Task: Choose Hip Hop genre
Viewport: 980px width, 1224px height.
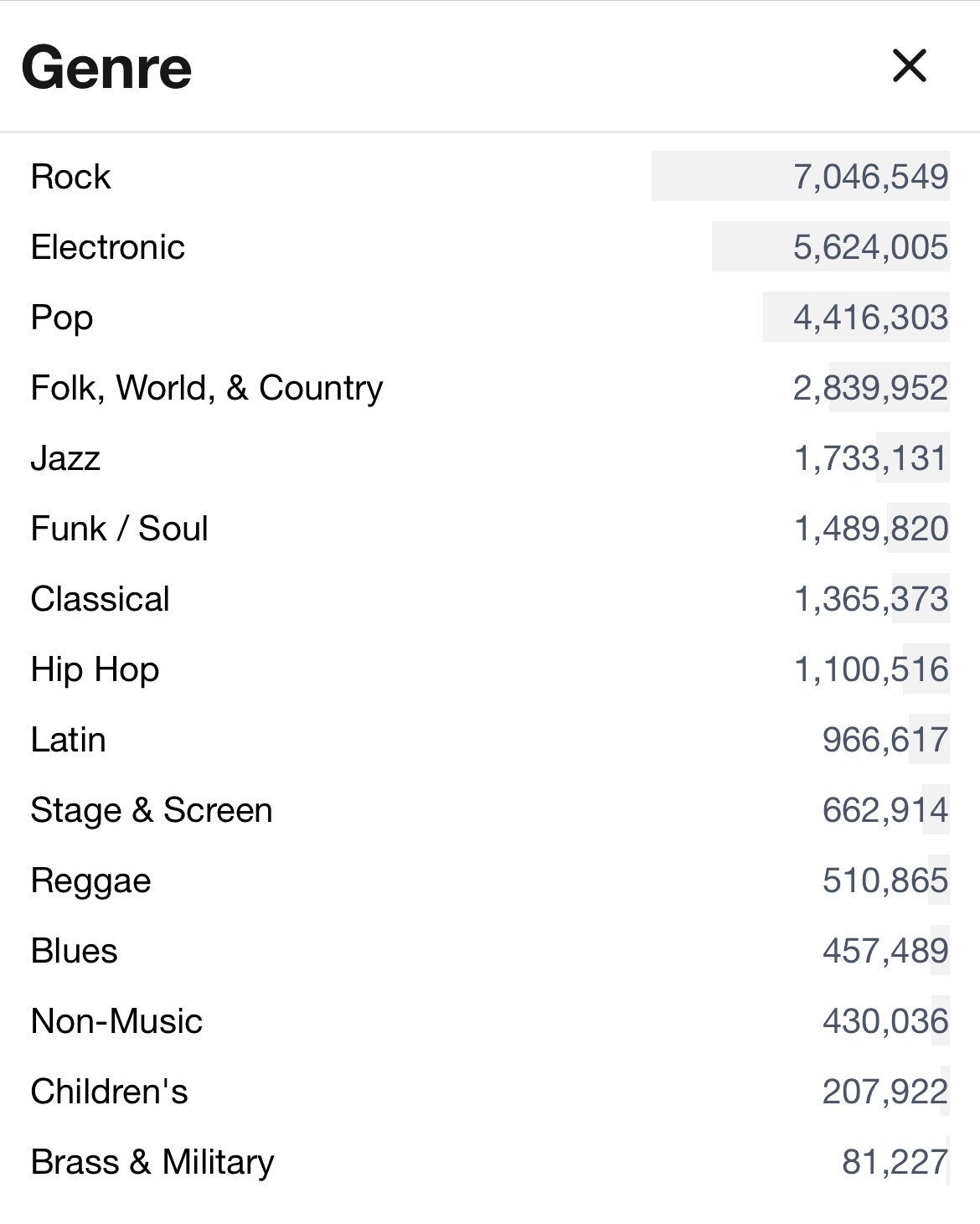Action: 490,669
